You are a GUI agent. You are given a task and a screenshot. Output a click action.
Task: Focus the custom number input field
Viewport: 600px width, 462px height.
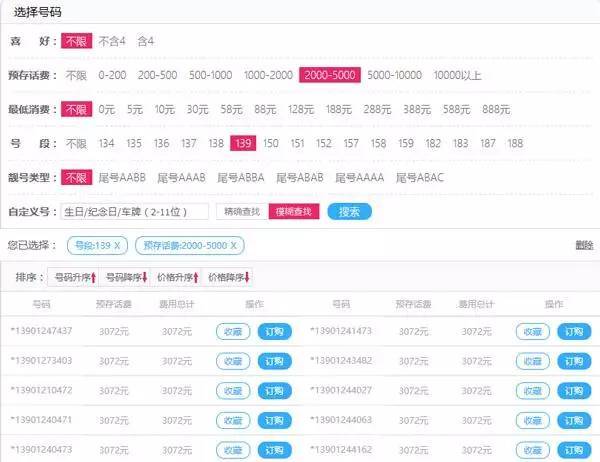pos(134,212)
